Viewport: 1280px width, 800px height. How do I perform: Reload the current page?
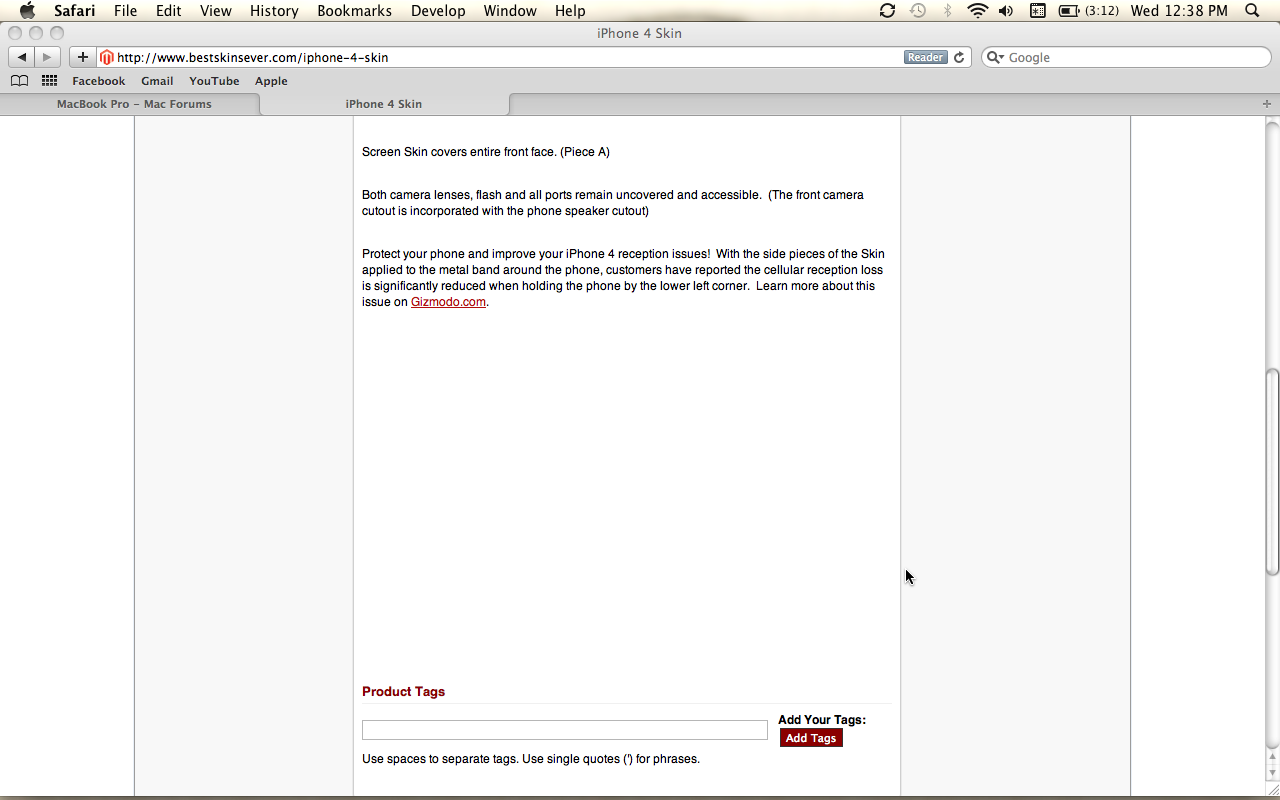click(959, 57)
